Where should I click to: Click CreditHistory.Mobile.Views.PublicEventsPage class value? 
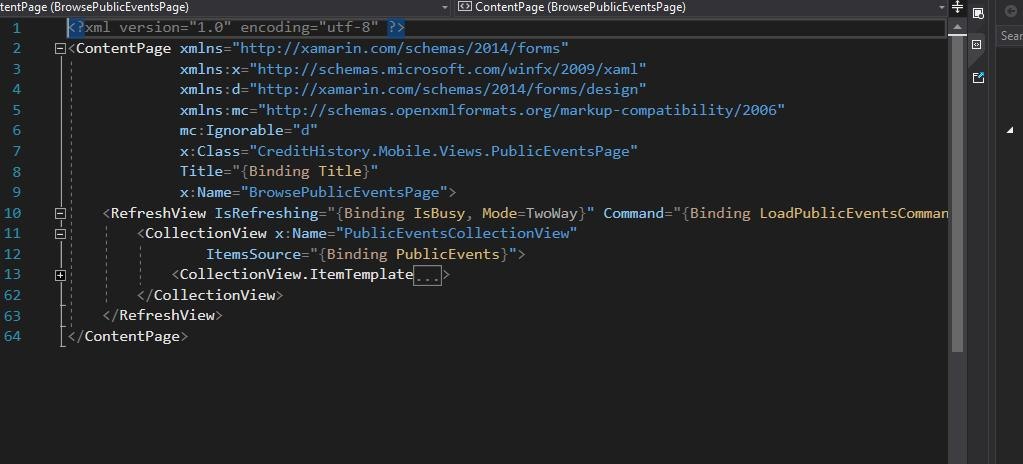tap(444, 151)
